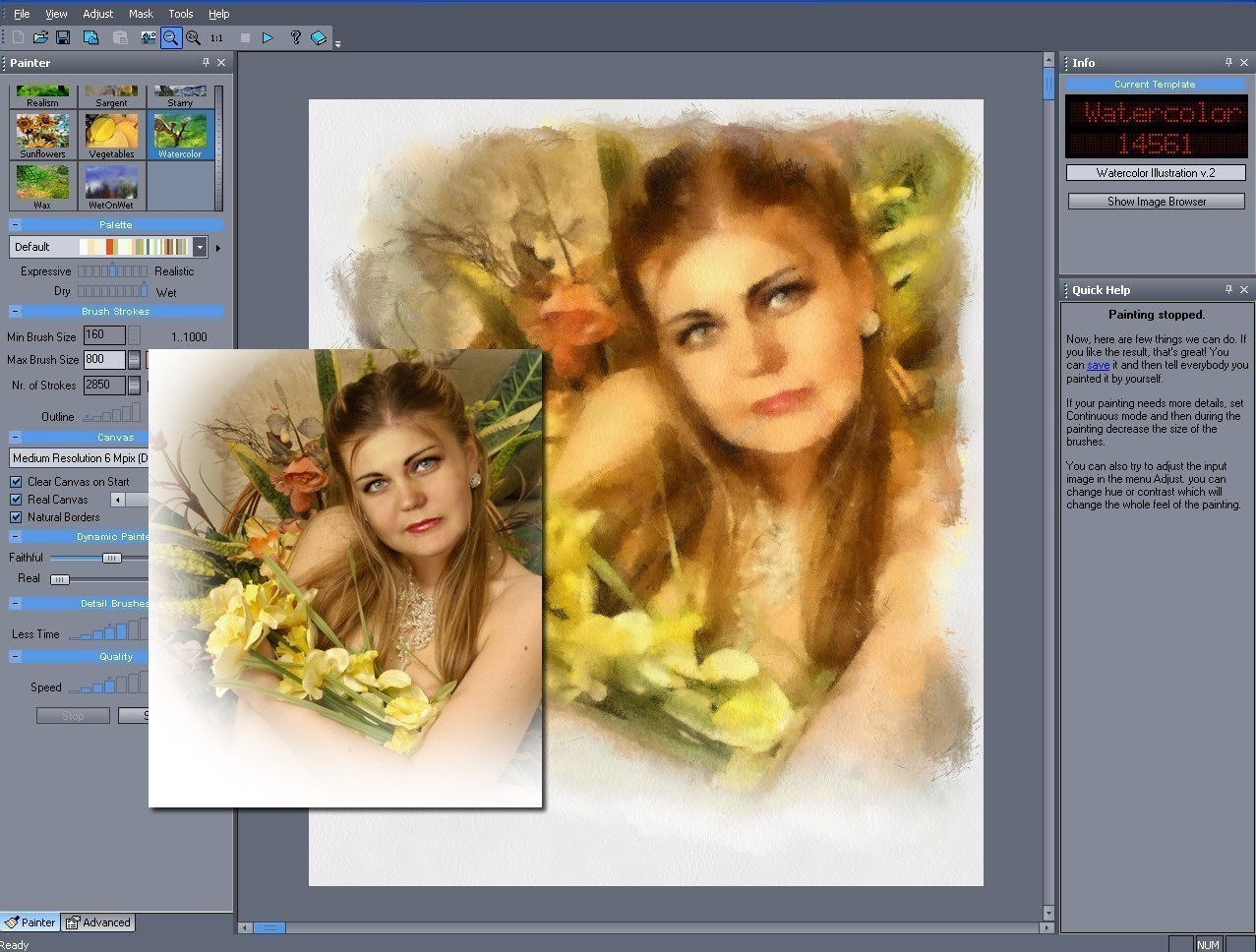The height and width of the screenshot is (952, 1256).
Task: Follow the save link in Quick Help
Action: (x=1098, y=365)
